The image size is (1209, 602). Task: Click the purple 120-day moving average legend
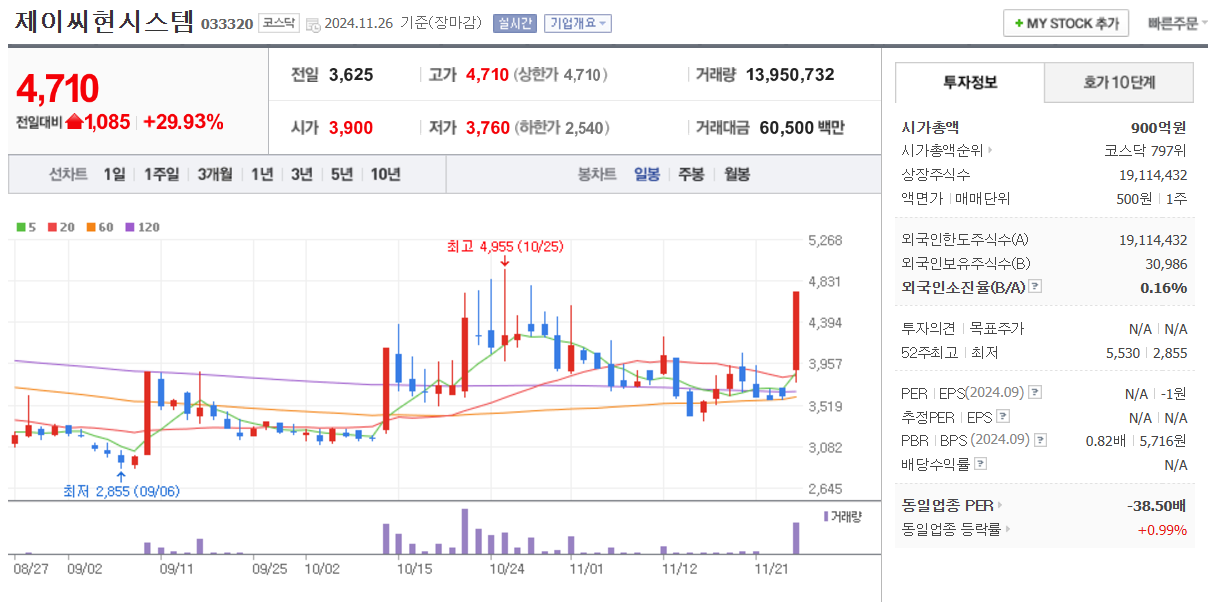[142, 227]
